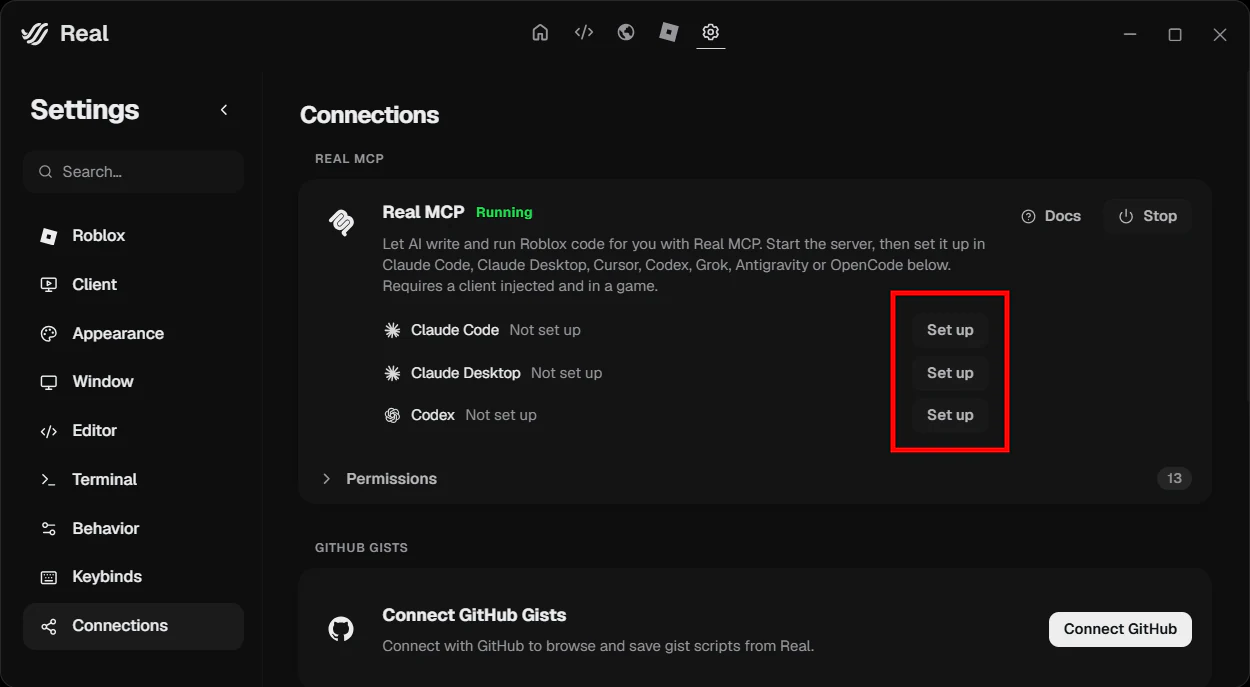Maximize the Real window
Viewport: 1250px width, 687px height.
coord(1175,34)
